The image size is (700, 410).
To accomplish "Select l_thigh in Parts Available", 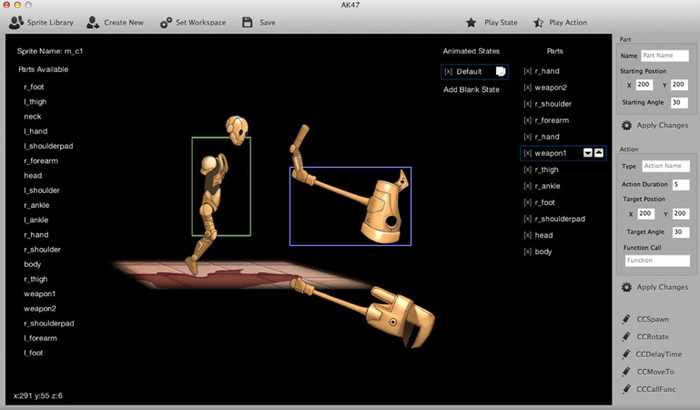I will tap(35, 102).
